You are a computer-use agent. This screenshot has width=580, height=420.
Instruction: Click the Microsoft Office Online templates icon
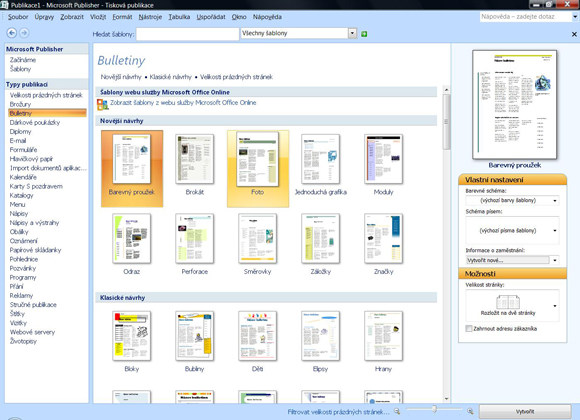click(x=102, y=104)
